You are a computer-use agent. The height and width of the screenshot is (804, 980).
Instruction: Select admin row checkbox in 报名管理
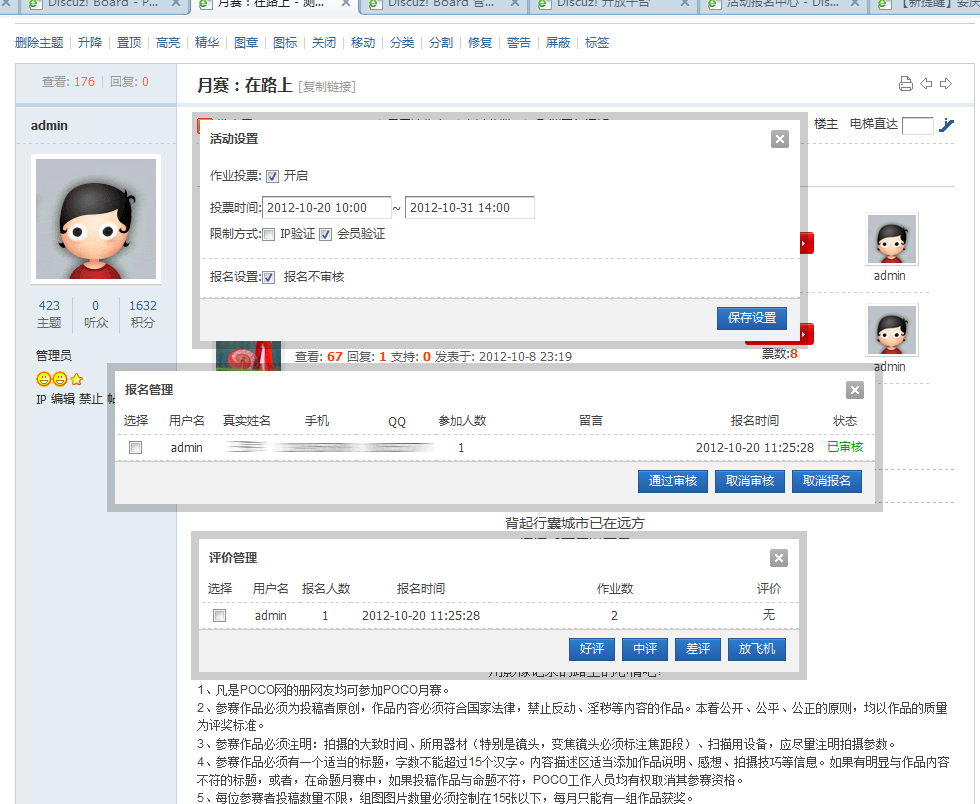coord(135,448)
